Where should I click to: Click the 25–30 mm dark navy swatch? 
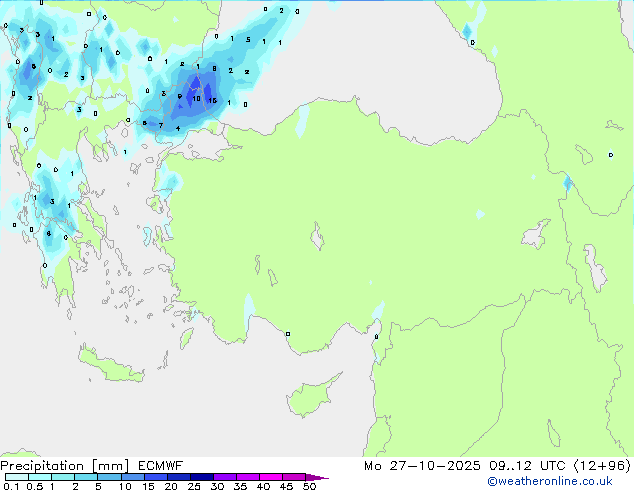(201, 477)
